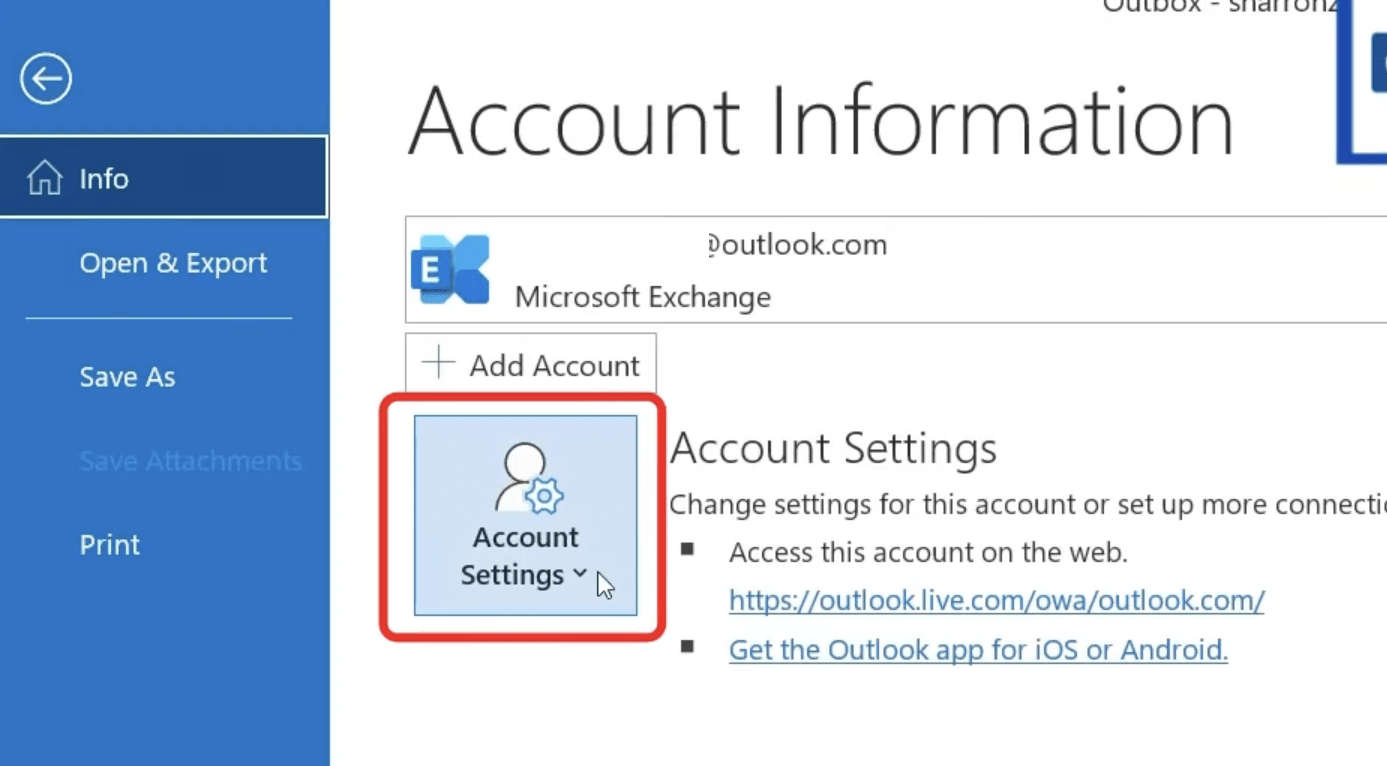1387x766 pixels.
Task: Click the Account Information heading
Action: click(x=821, y=122)
